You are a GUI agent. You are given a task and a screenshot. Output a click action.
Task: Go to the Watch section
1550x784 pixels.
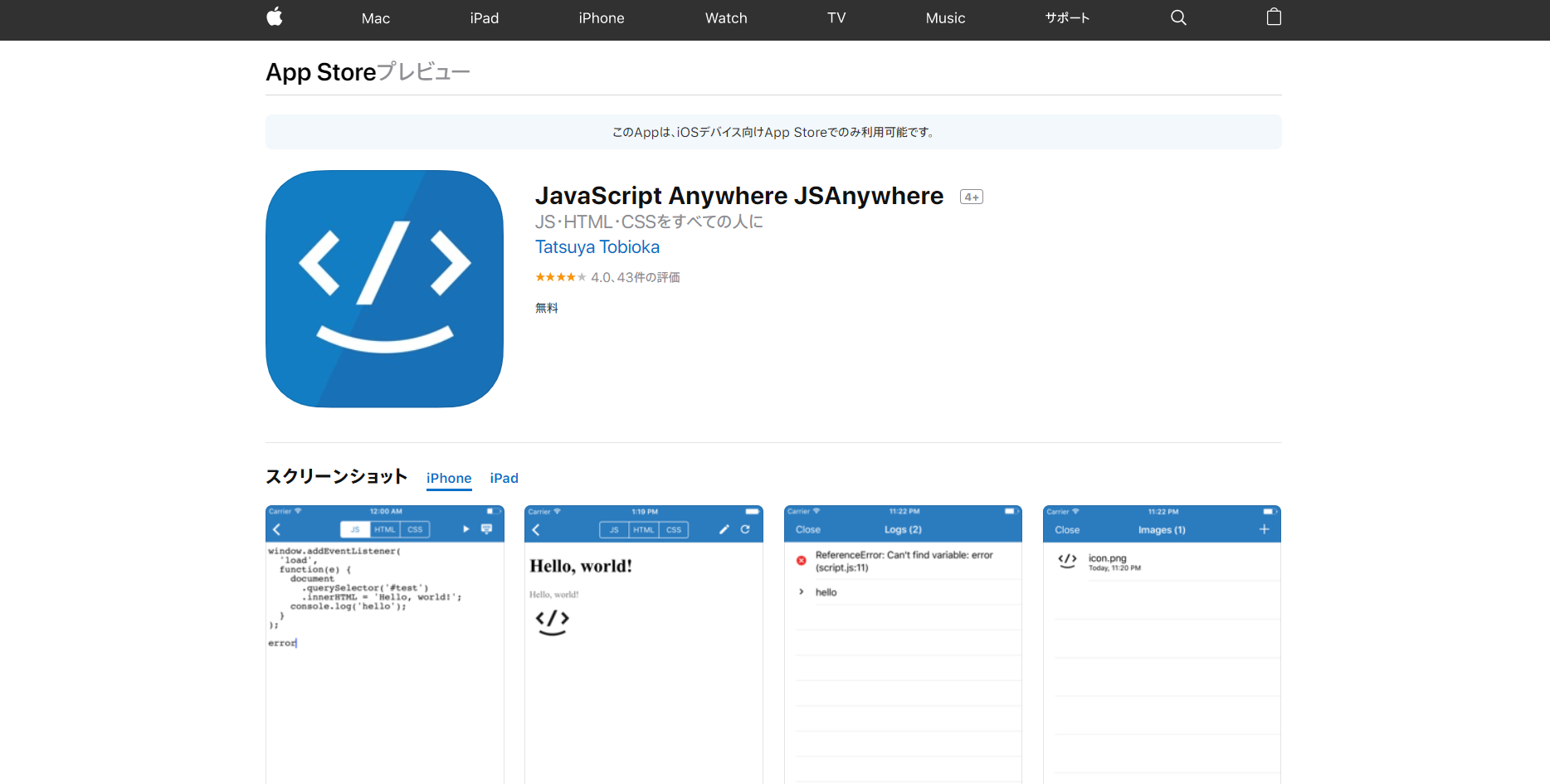pyautogui.click(x=725, y=18)
